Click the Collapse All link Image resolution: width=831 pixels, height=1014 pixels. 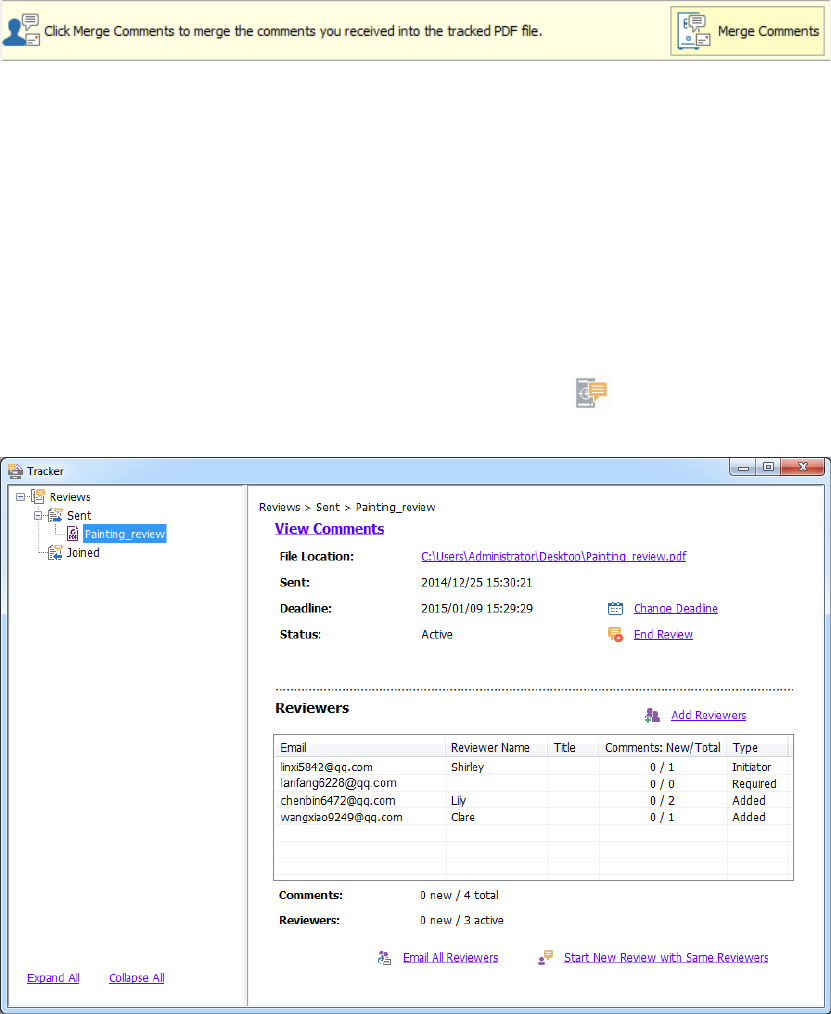(x=136, y=978)
